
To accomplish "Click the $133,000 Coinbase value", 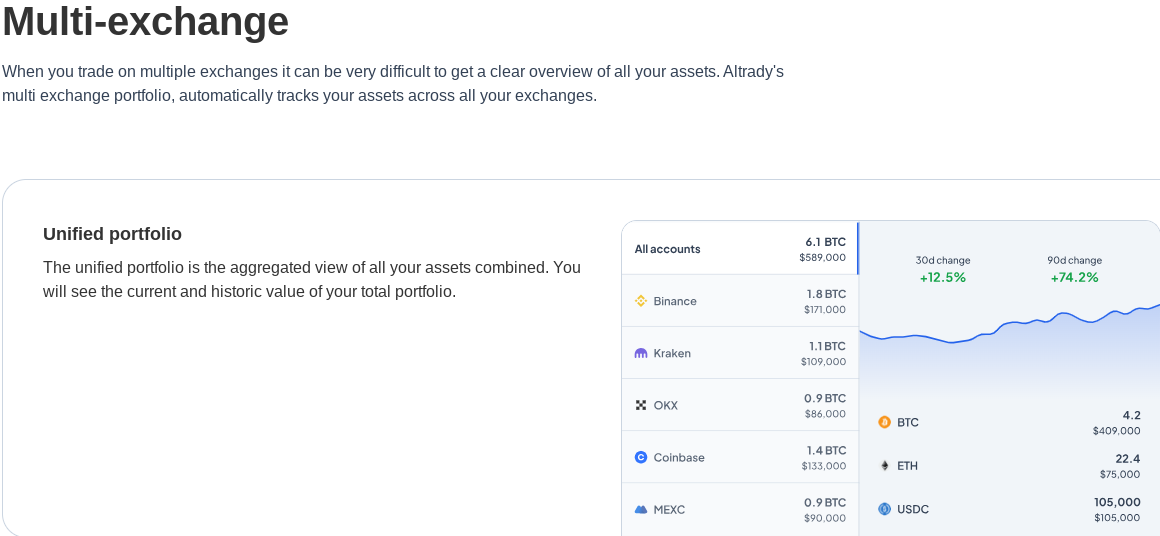I will pos(824,466).
